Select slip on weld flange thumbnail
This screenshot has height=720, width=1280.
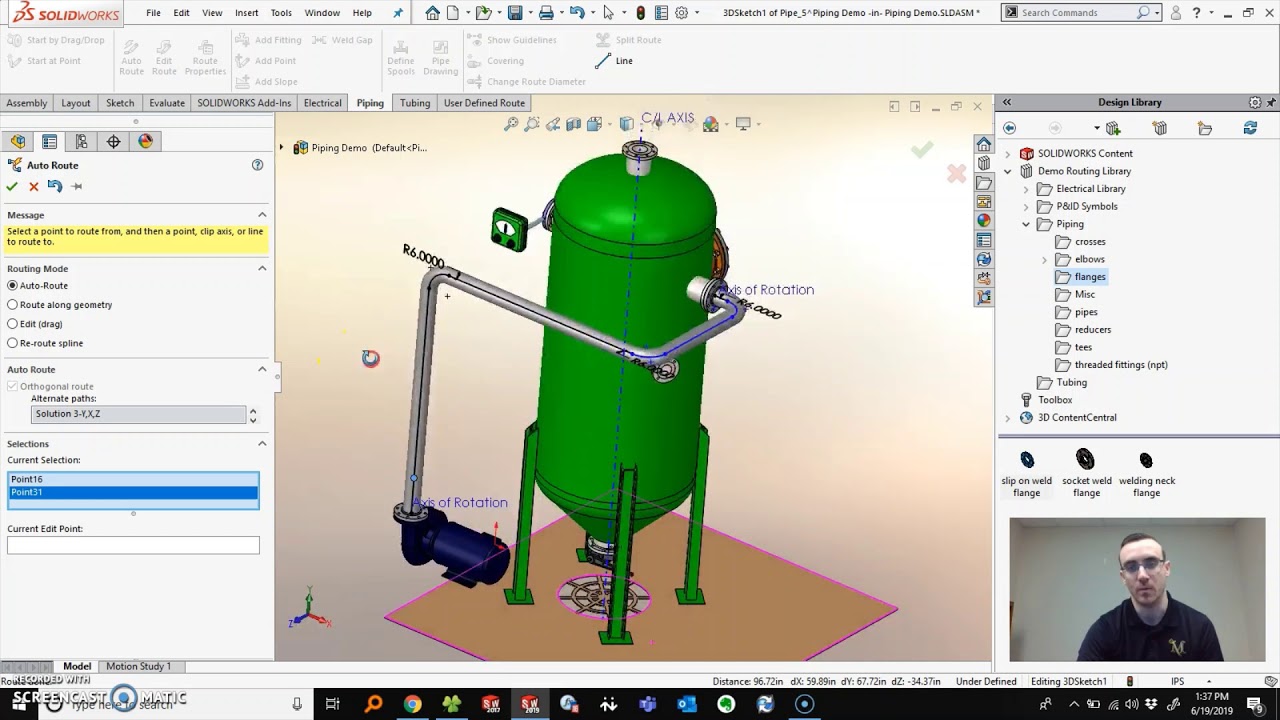click(x=1027, y=474)
